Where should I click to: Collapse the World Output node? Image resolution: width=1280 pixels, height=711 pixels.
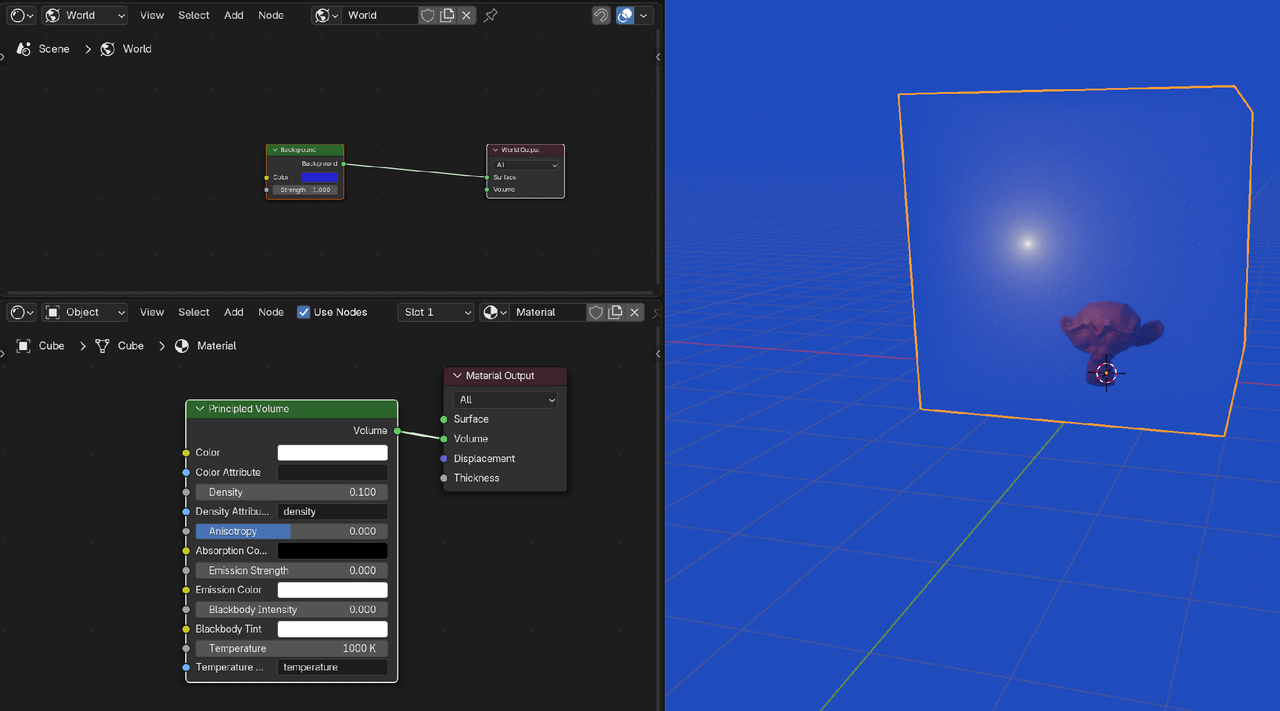[495, 150]
